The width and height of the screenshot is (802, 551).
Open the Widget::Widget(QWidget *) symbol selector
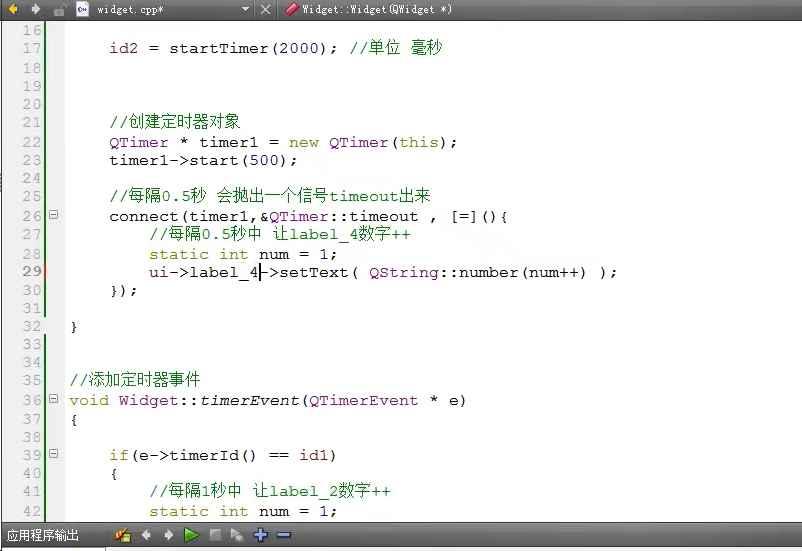pyautogui.click(x=377, y=9)
